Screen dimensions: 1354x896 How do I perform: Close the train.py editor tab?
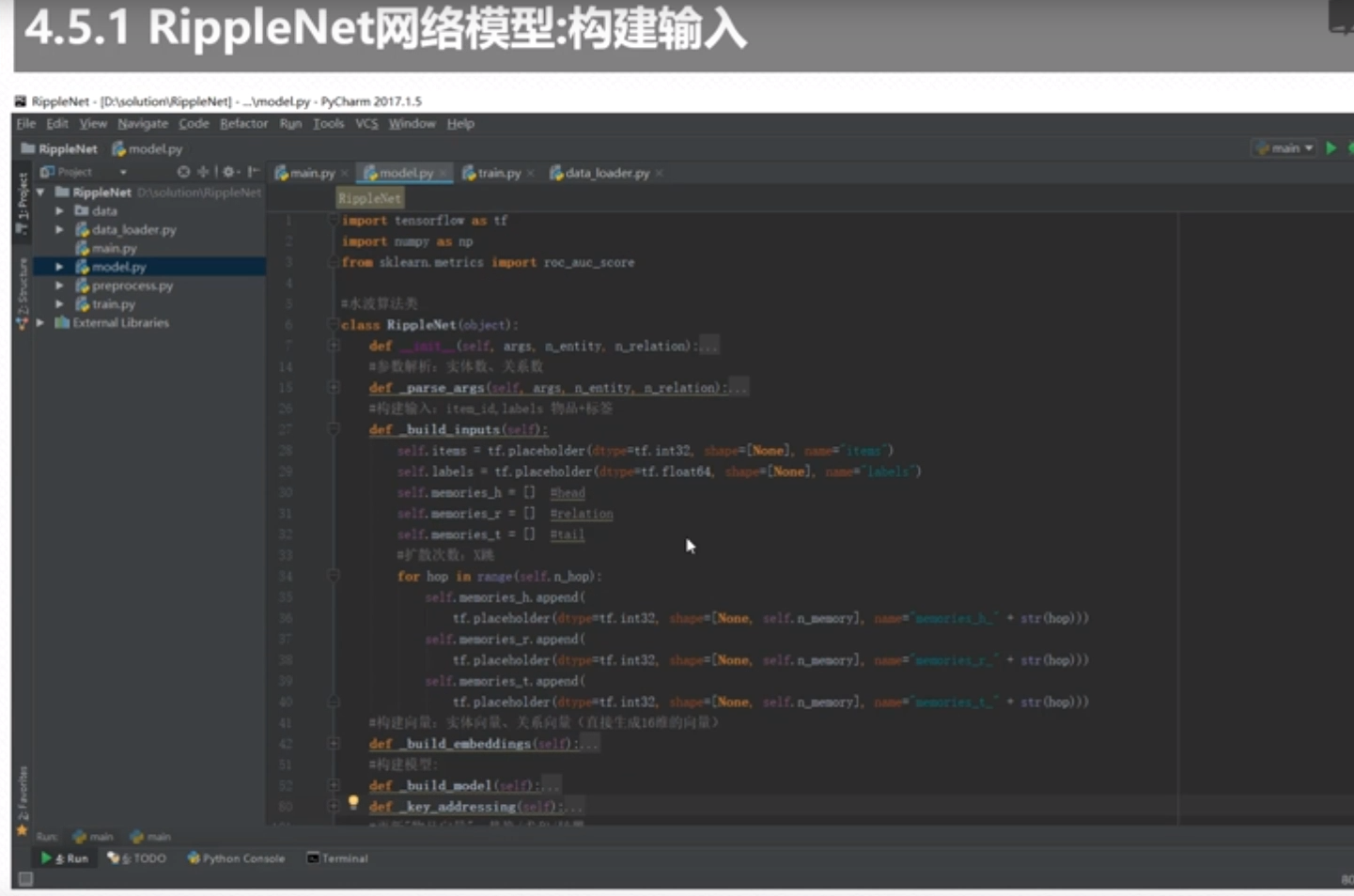(530, 173)
